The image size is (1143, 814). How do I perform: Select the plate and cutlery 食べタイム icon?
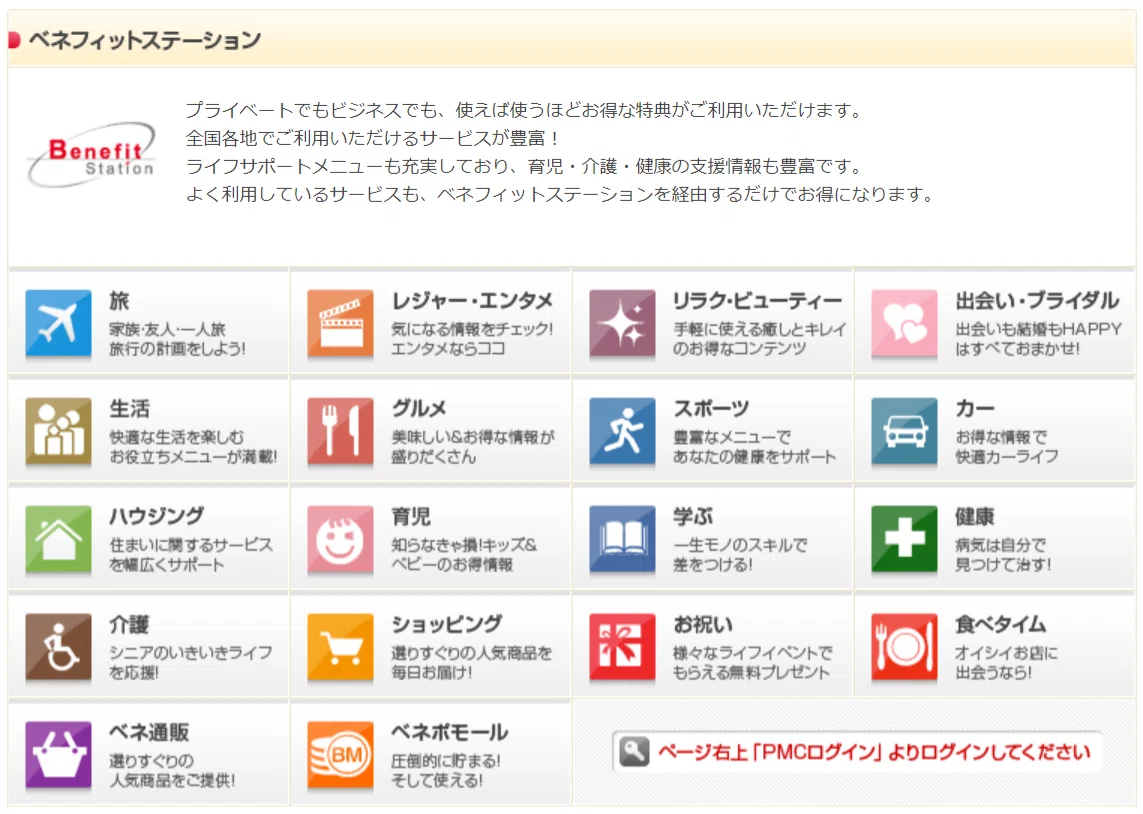905,646
